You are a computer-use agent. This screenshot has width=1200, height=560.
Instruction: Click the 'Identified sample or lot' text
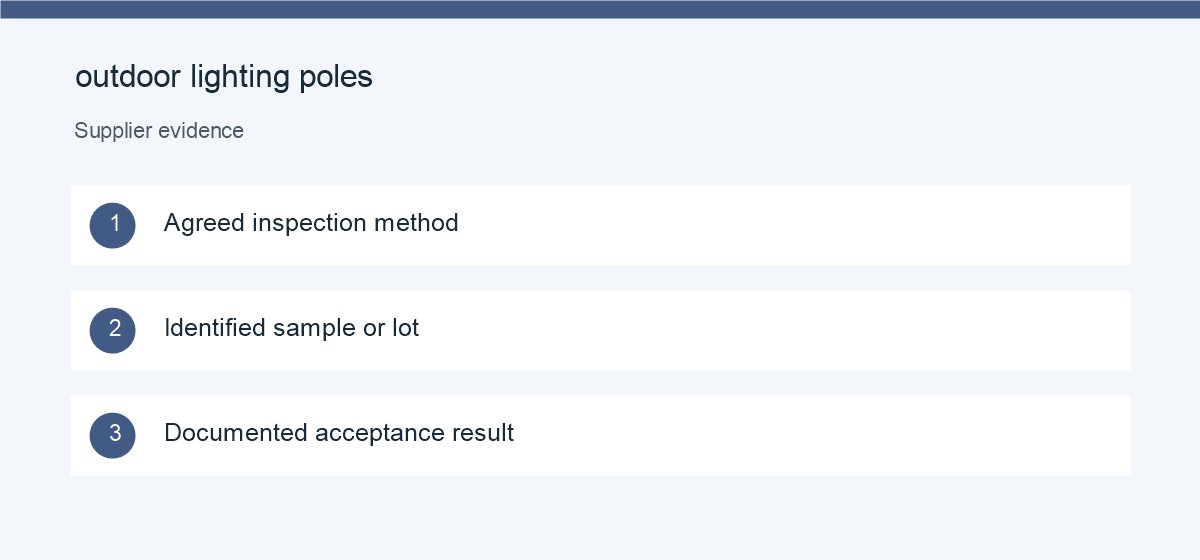click(291, 328)
